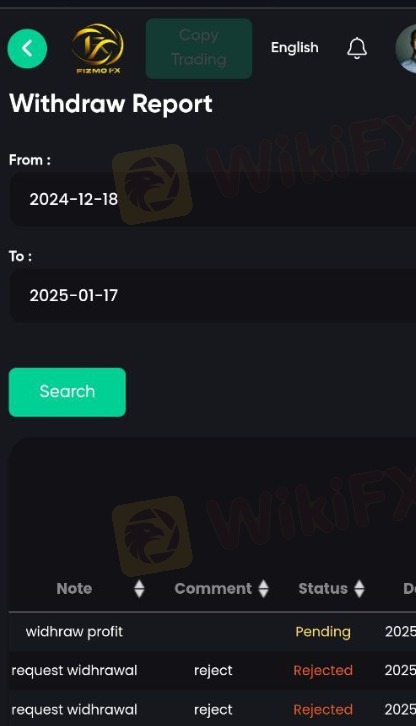
Task: Select the Comment column header
Action: click(213, 588)
